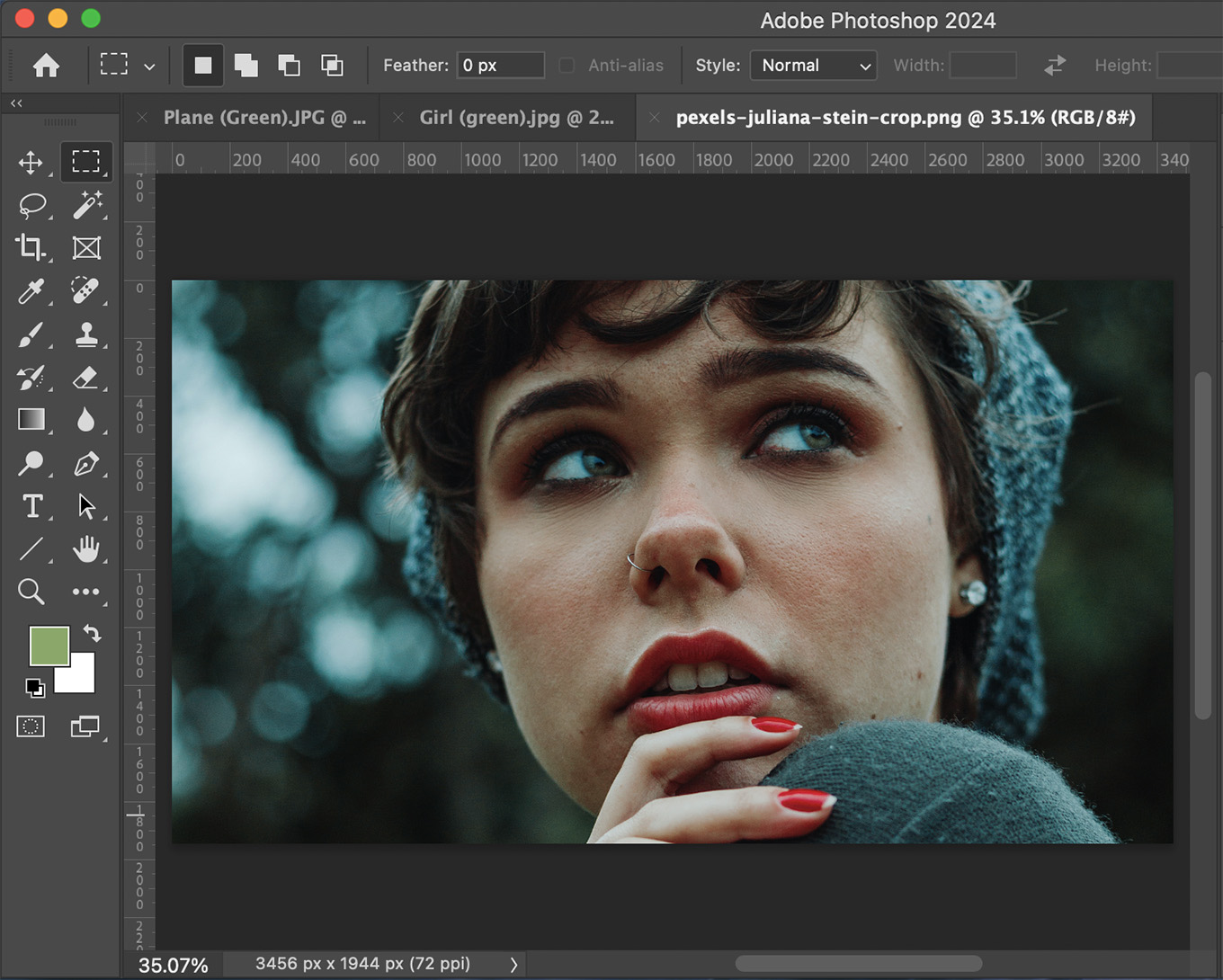Select the Lasso tool

pyautogui.click(x=31, y=205)
